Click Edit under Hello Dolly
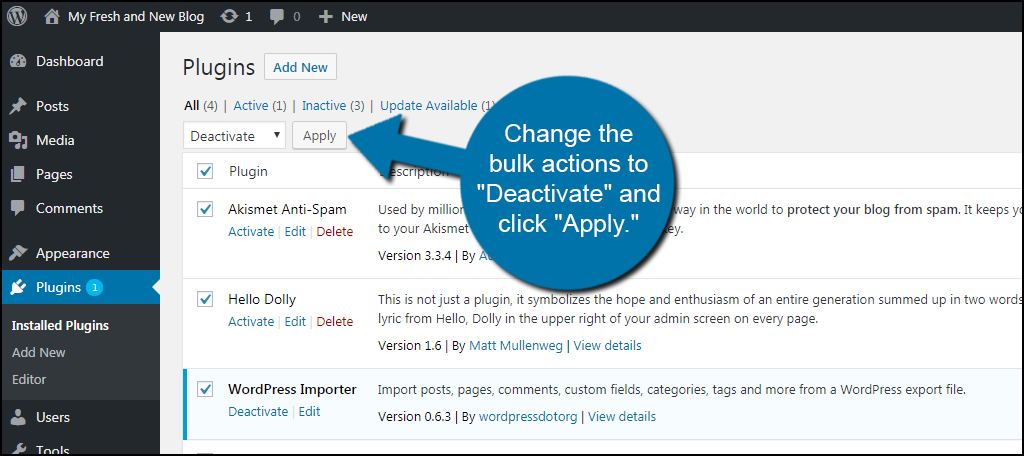The image size is (1024, 456). (295, 321)
